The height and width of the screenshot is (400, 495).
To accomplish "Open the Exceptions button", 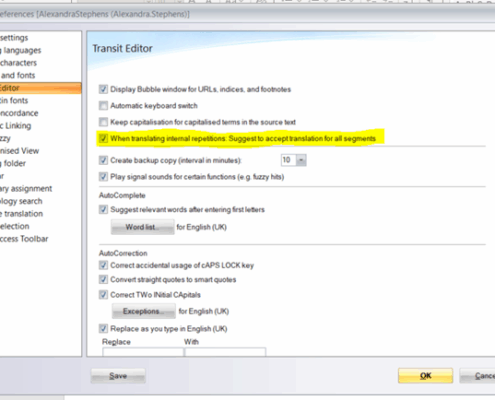I will coord(144,311).
